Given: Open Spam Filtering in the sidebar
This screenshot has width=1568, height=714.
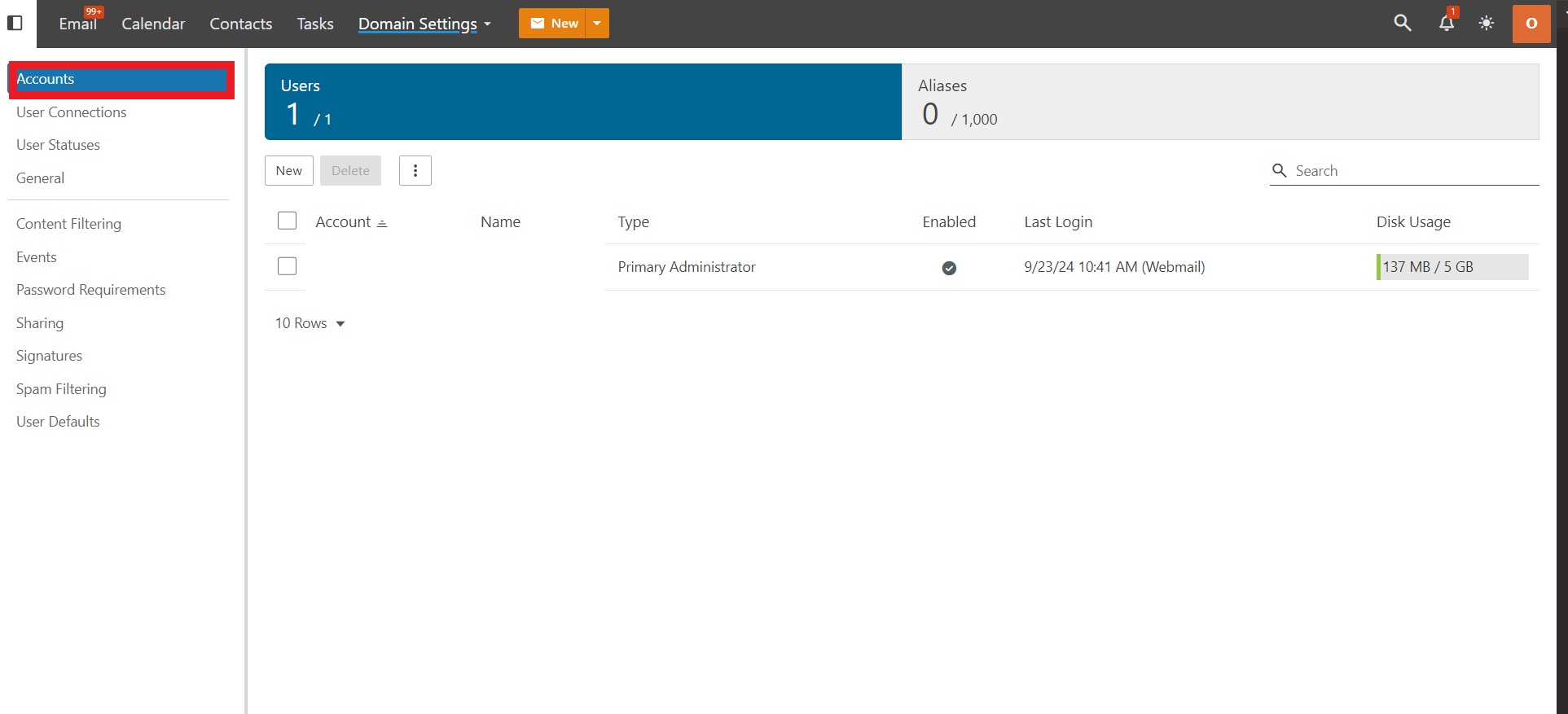Looking at the screenshot, I should coord(61,389).
